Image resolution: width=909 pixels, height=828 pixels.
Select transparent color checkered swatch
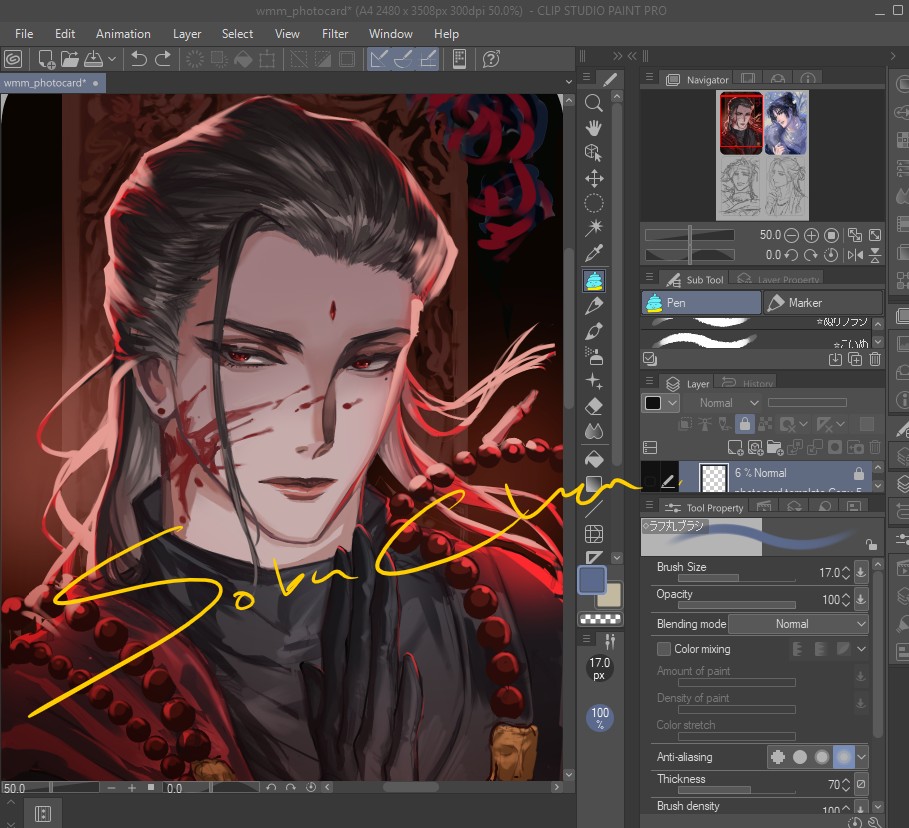click(601, 619)
